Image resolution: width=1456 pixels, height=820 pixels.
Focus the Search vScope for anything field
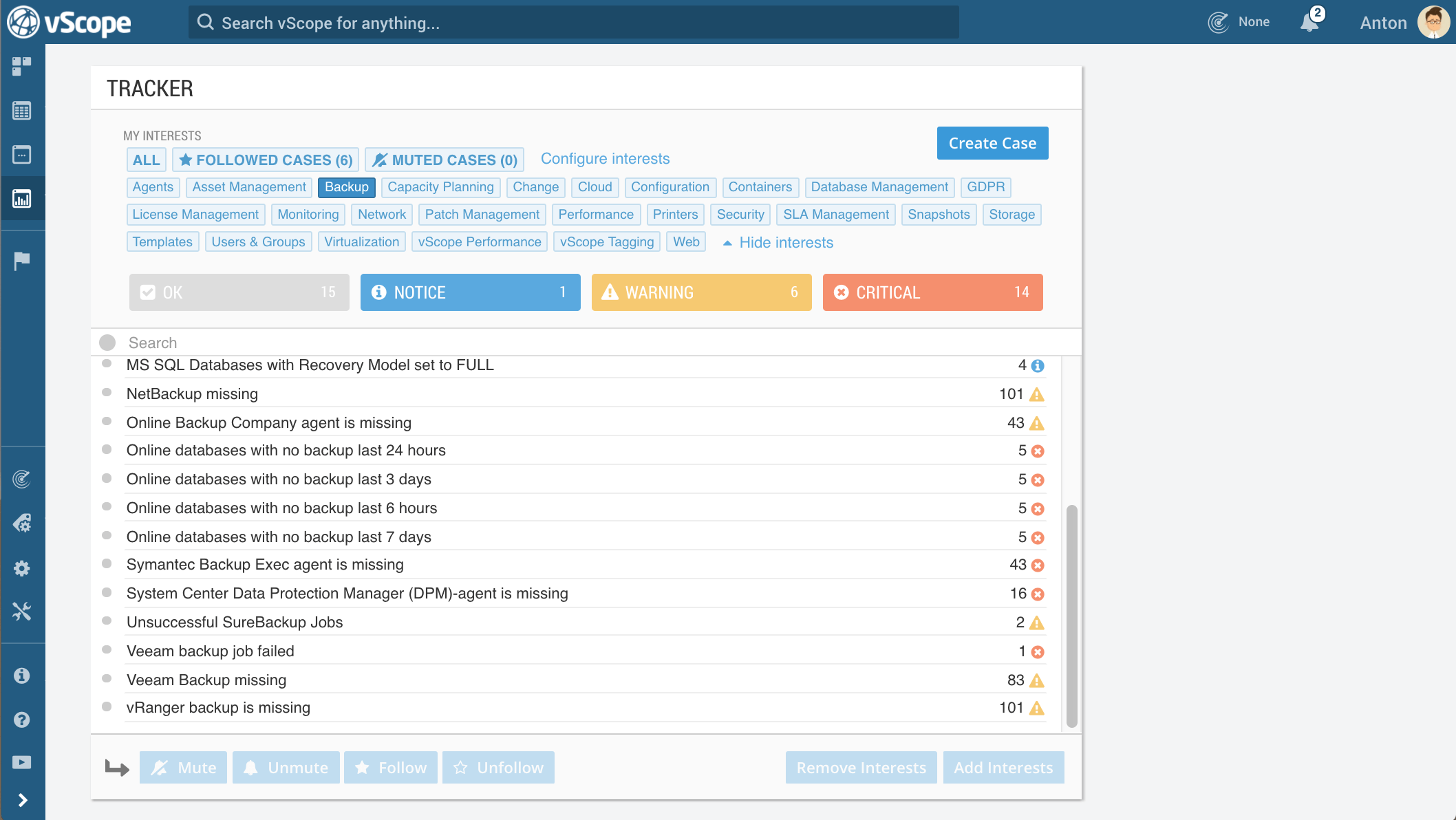point(574,23)
